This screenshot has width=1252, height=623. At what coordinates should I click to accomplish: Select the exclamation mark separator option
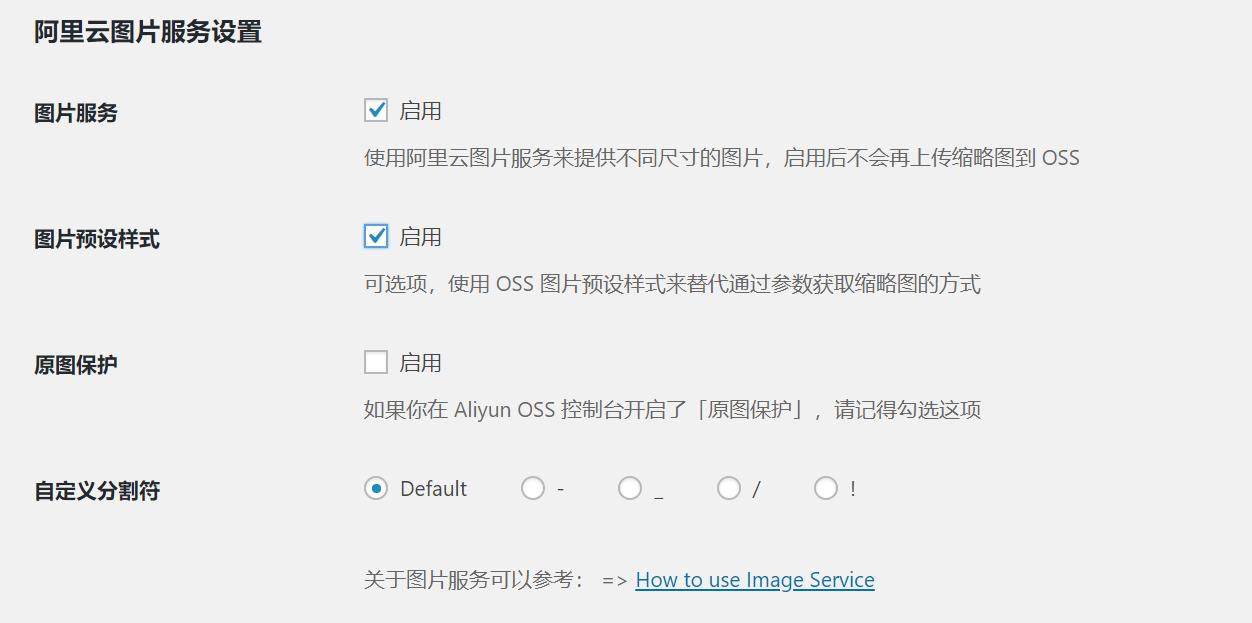pyautogui.click(x=826, y=488)
